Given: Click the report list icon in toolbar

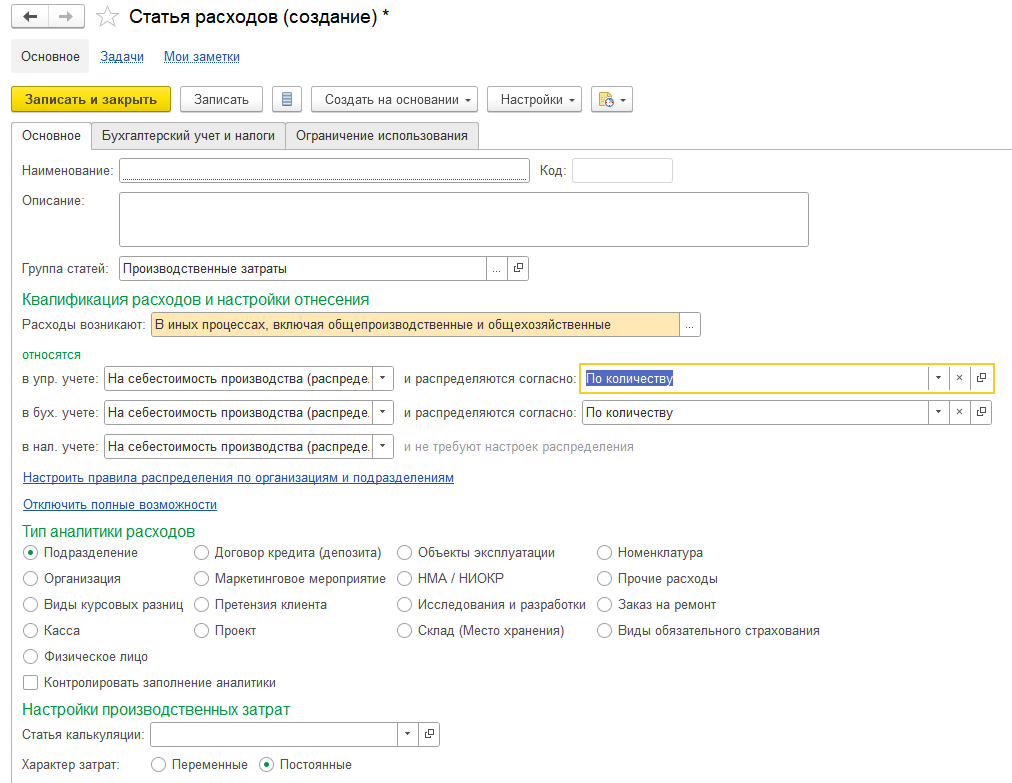Looking at the screenshot, I should coord(287,100).
